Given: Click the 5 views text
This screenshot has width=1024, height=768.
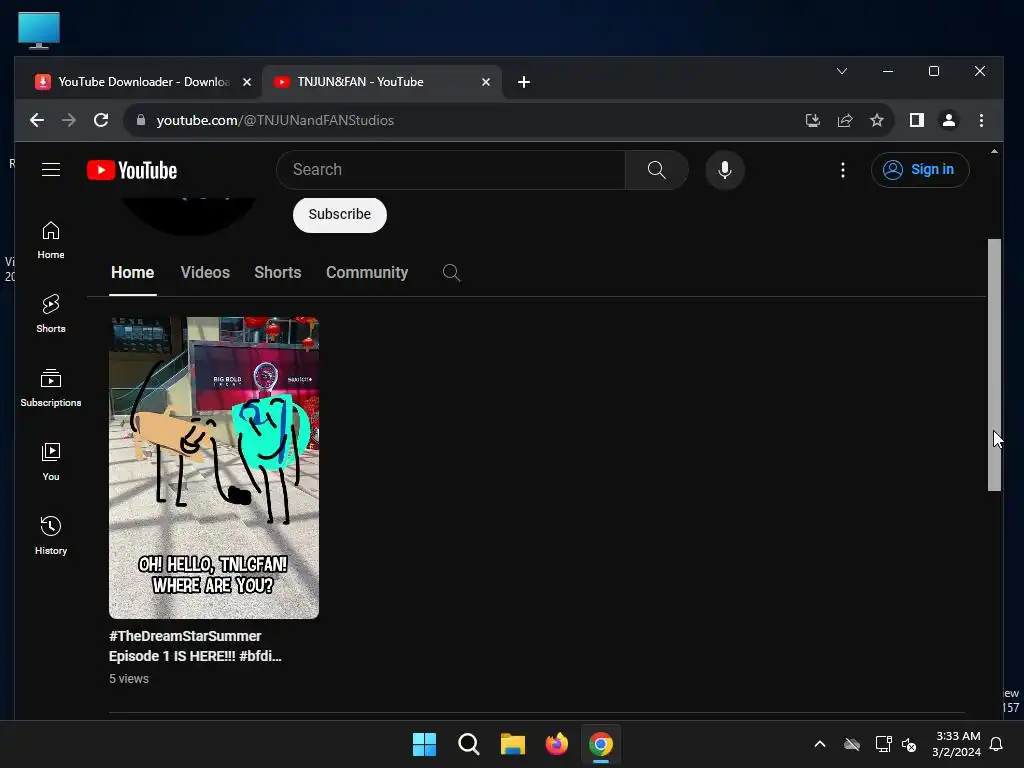Looking at the screenshot, I should [x=129, y=679].
